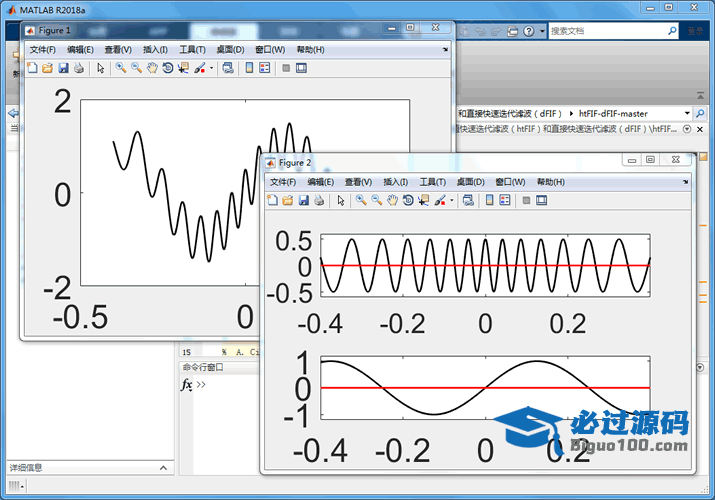Open 文件(F) menu in Figure 2
This screenshot has height=500, width=715.
coord(283,182)
